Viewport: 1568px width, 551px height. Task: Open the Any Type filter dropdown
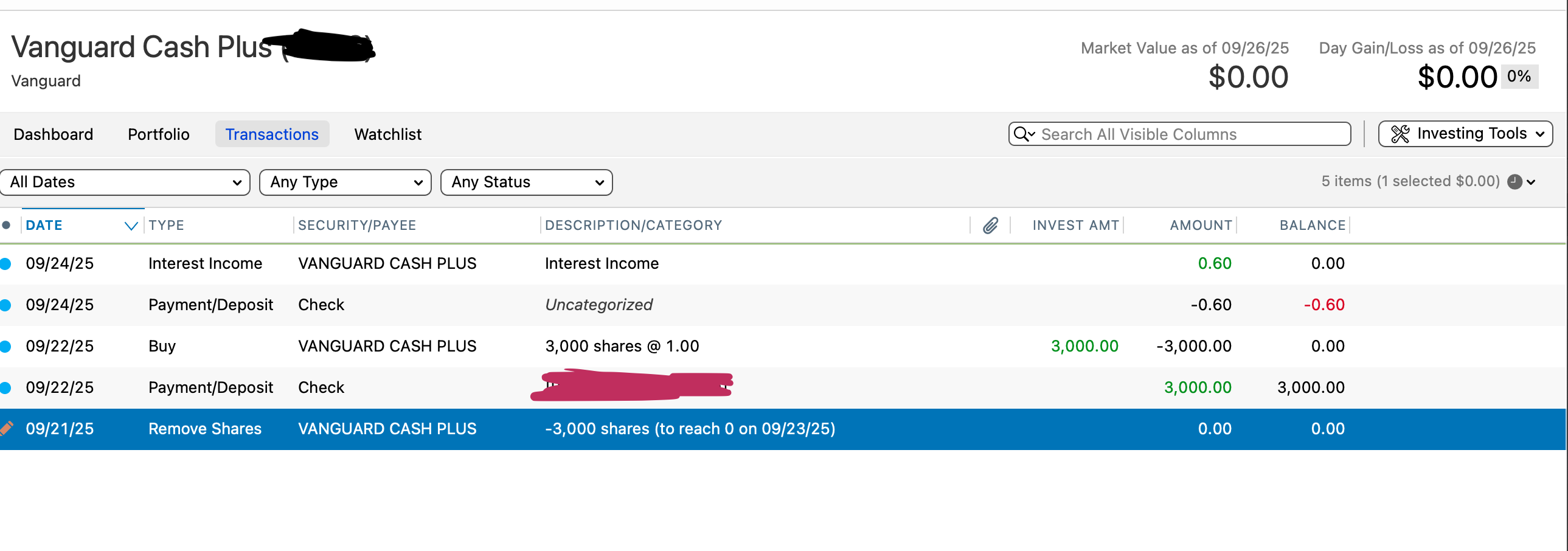[345, 182]
